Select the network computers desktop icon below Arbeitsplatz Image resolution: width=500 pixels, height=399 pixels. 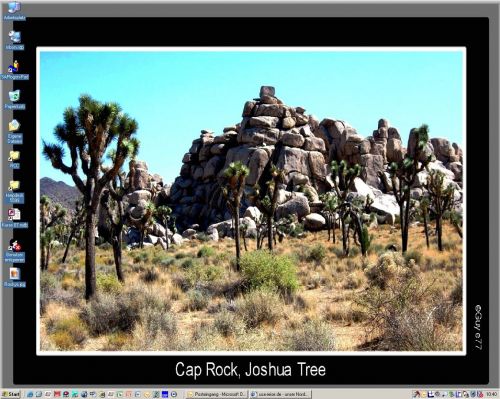(15, 40)
